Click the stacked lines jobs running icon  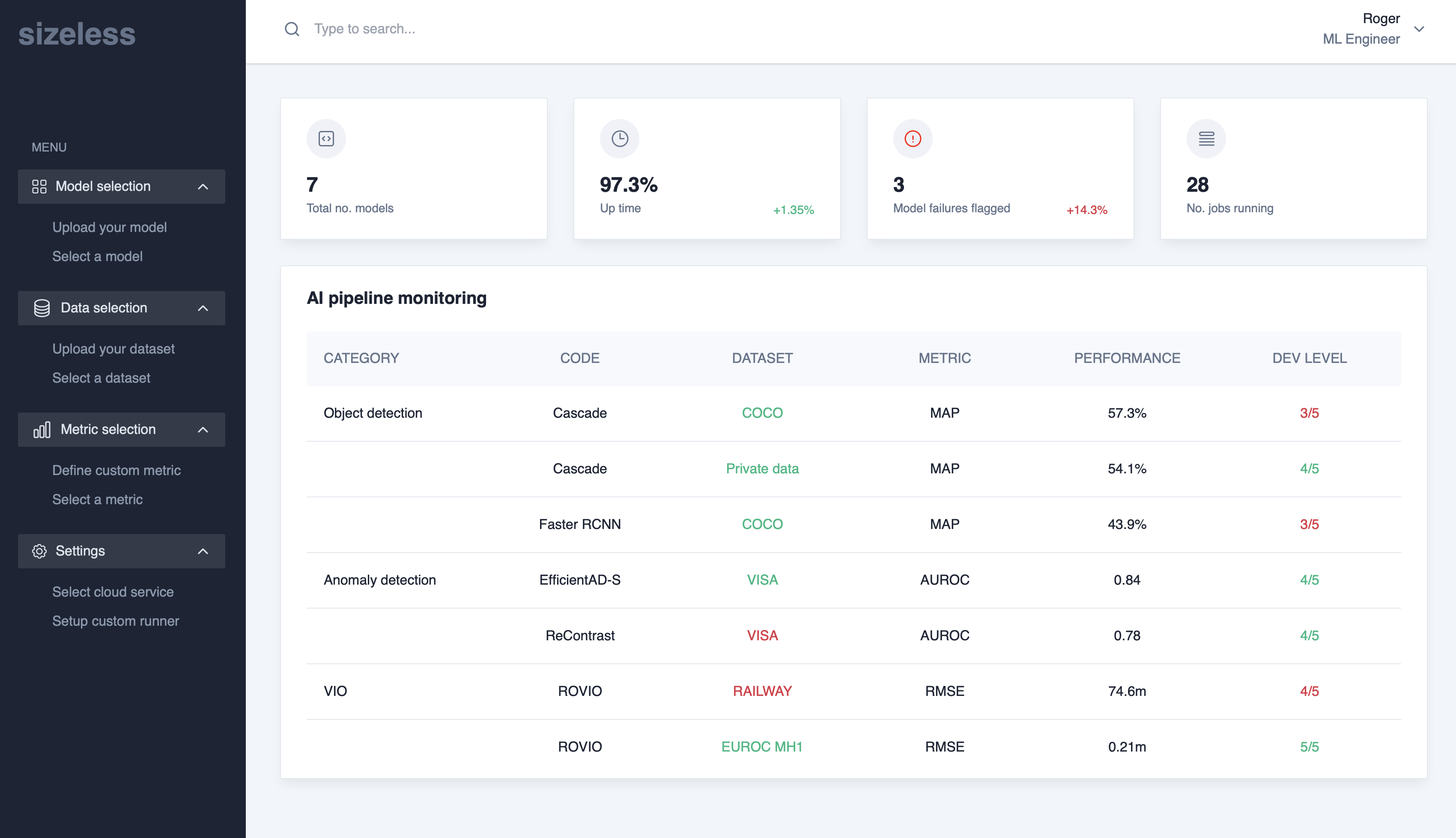1206,139
